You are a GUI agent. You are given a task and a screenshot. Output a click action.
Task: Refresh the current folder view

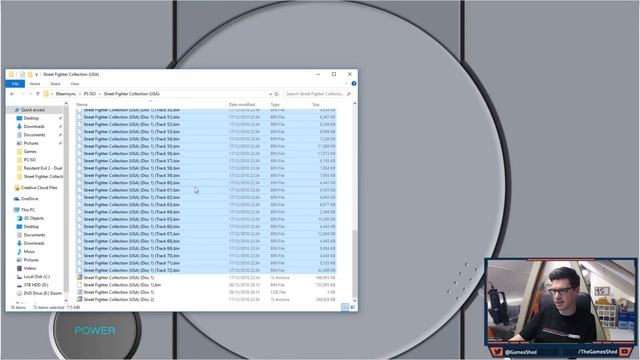pyautogui.click(x=277, y=94)
